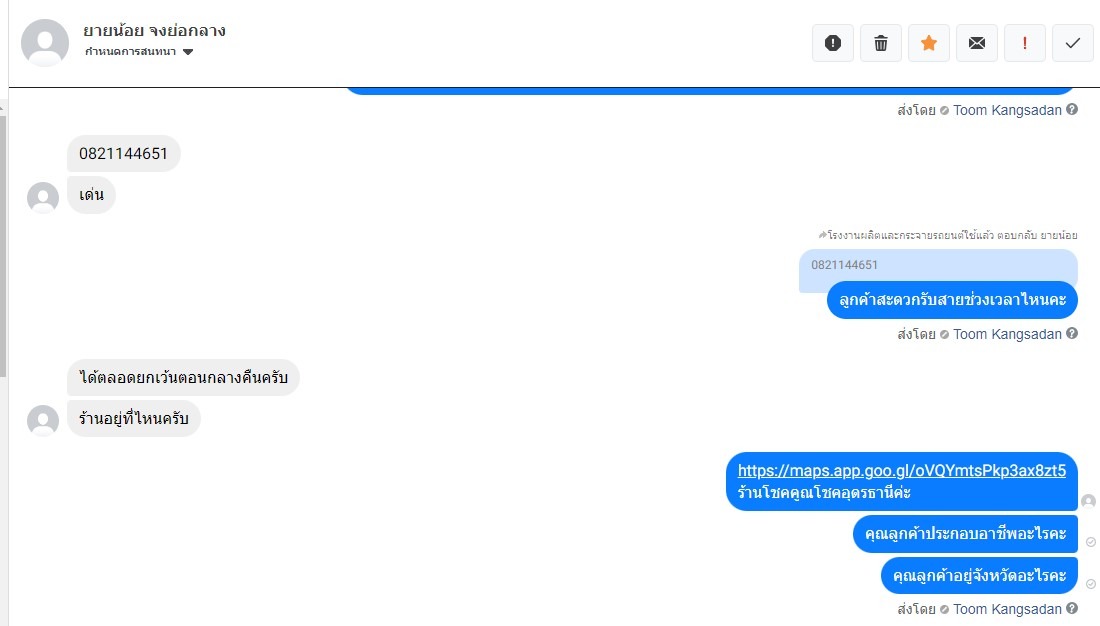Open the maps.app.goo.gl location link
This screenshot has height=626, width=1100.
point(901,470)
